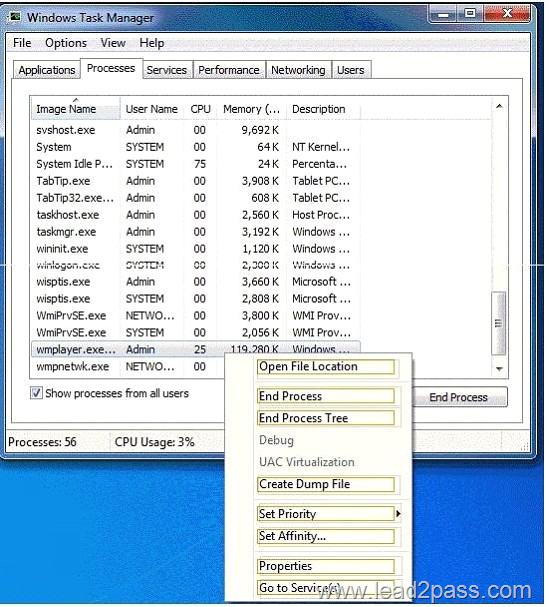Click the Host Proc... description cell
549x607 pixels.
point(321,215)
